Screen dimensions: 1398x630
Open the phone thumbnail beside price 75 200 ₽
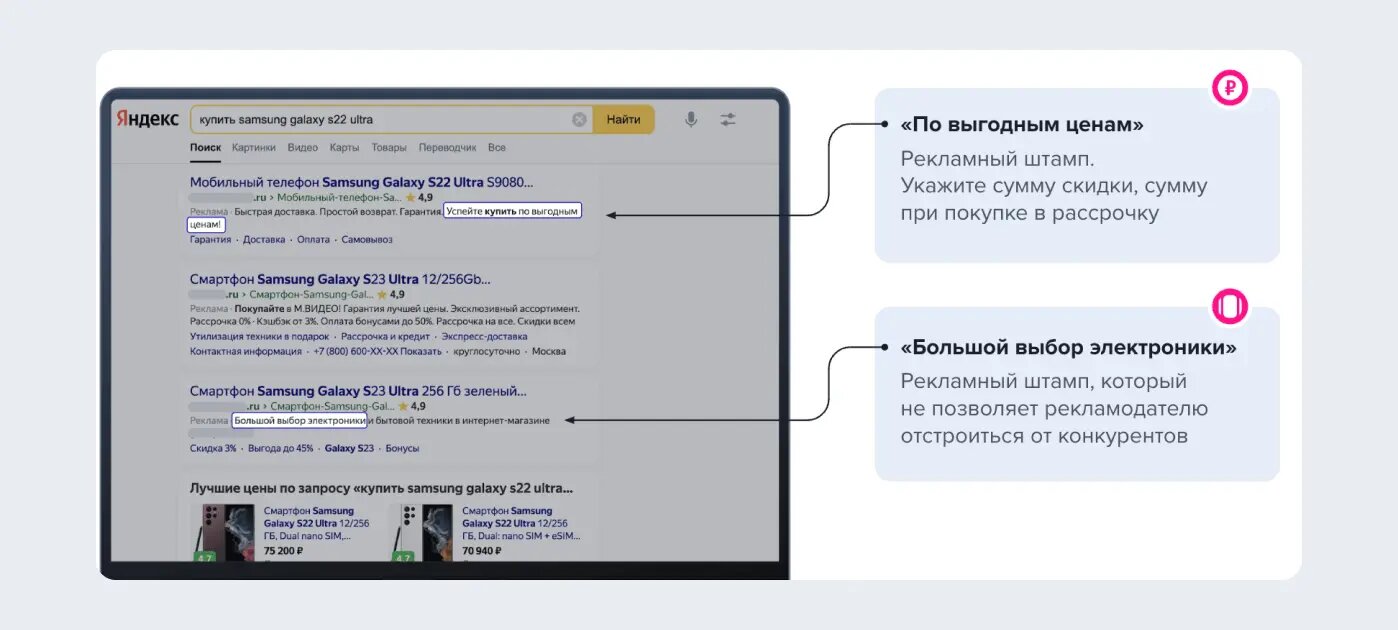click(x=224, y=533)
